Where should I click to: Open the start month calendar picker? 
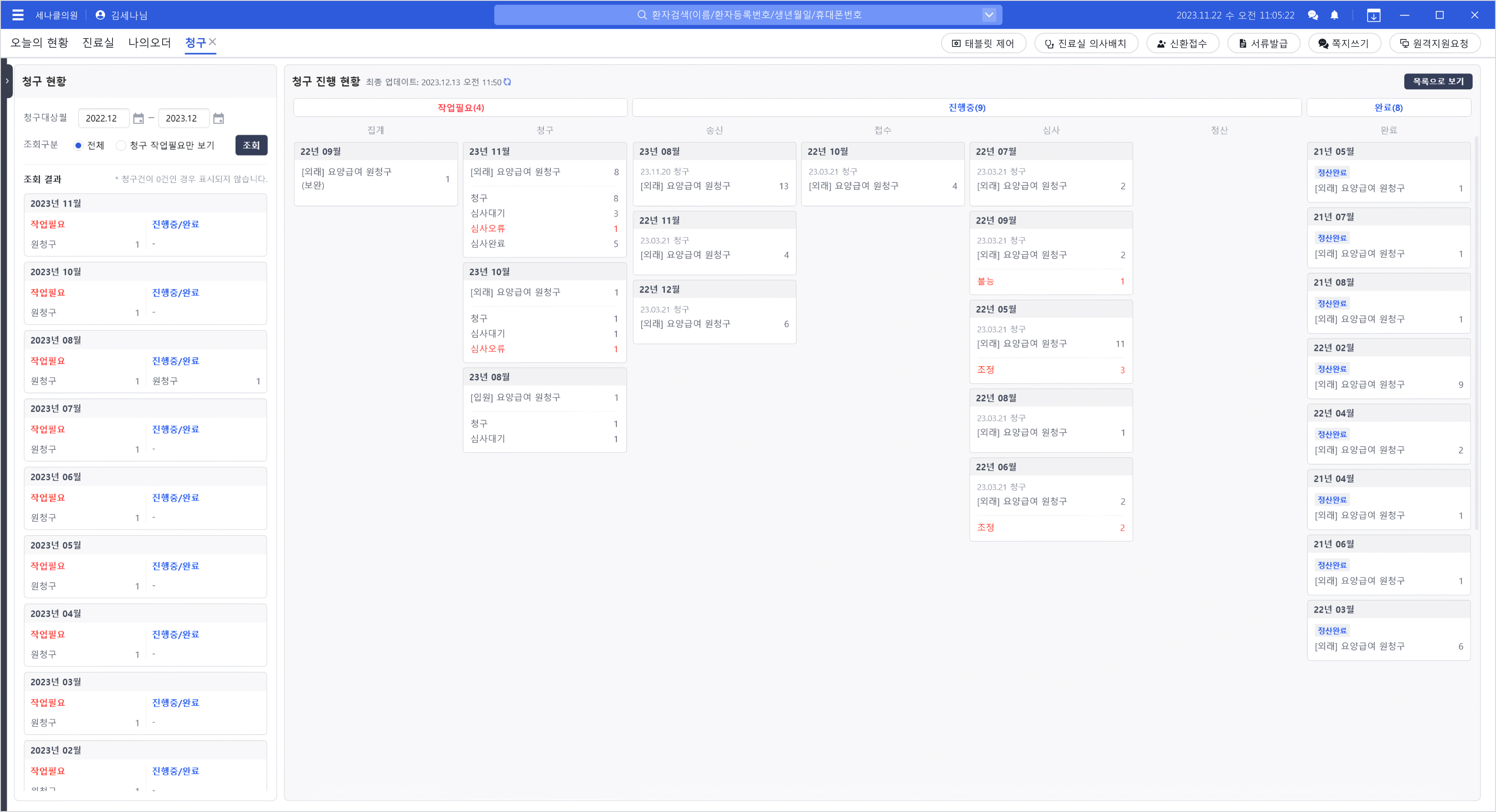pyautogui.click(x=138, y=118)
